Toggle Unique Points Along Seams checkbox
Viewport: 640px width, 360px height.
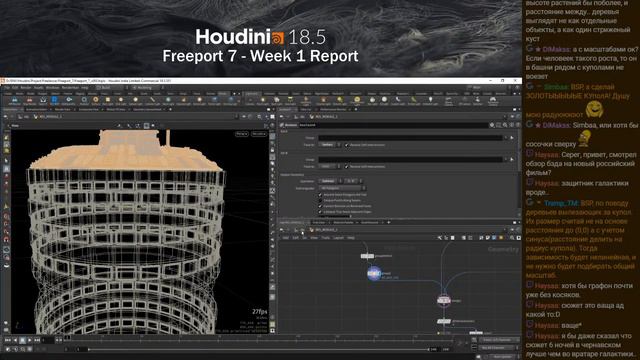320,200
